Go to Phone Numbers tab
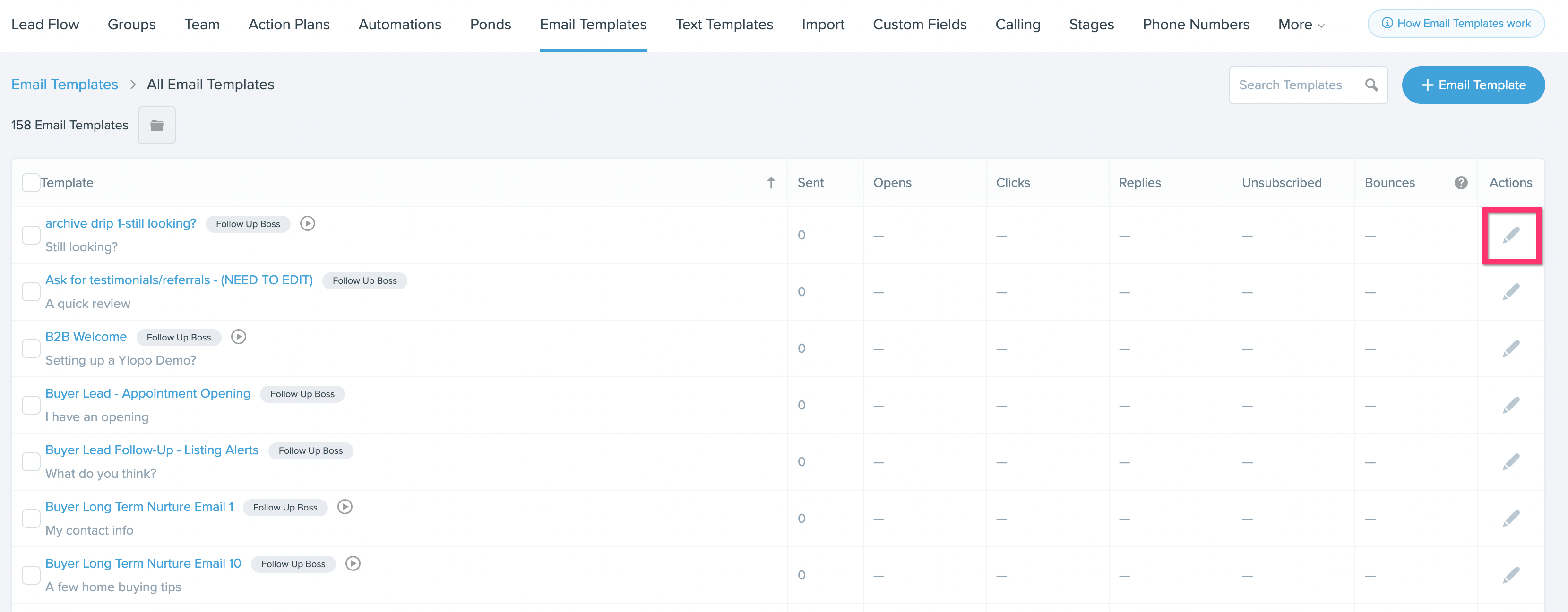The image size is (1568, 612). coord(1196,25)
